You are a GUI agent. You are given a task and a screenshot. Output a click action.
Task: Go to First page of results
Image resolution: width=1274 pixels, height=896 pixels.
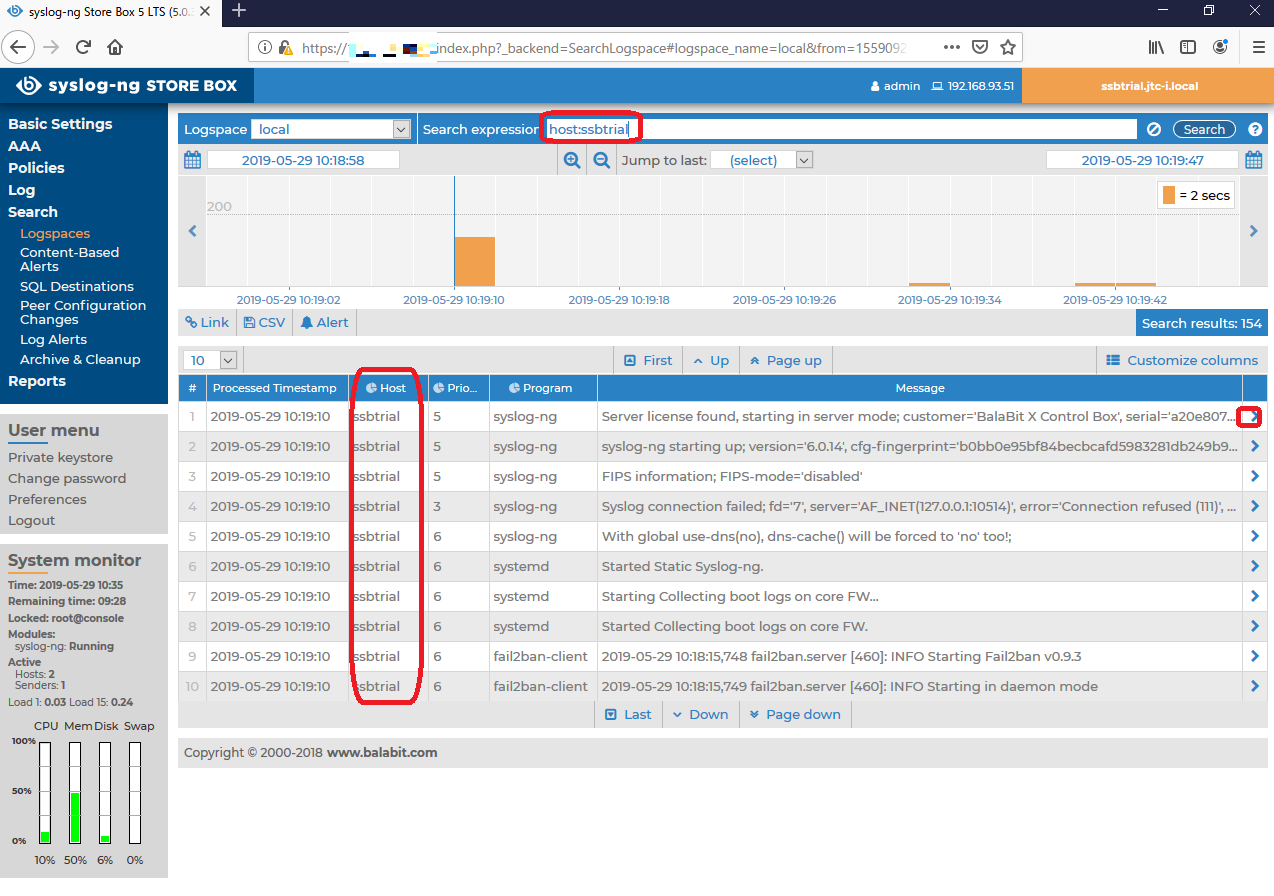pyautogui.click(x=648, y=360)
